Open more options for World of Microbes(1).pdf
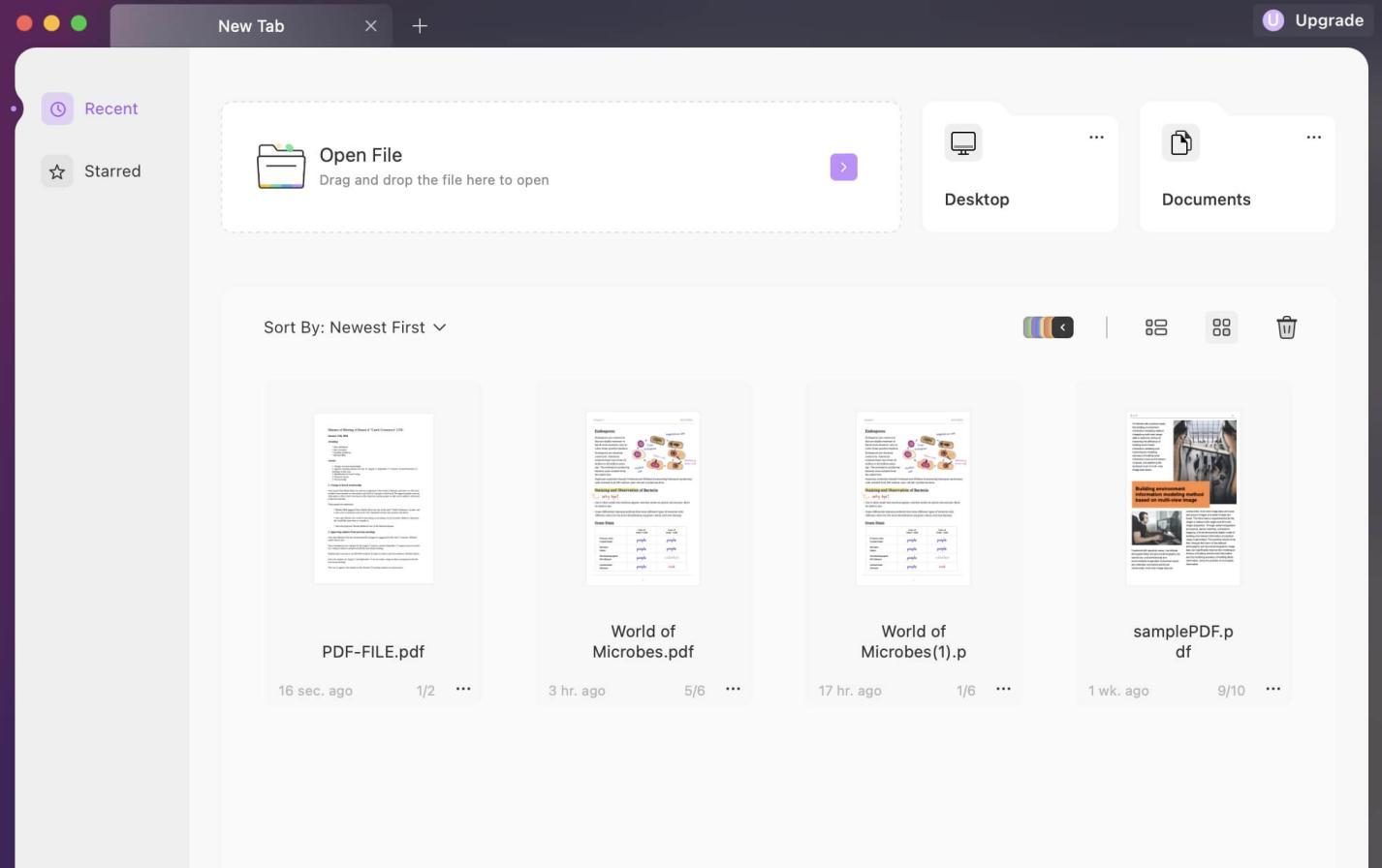 pyautogui.click(x=1003, y=689)
